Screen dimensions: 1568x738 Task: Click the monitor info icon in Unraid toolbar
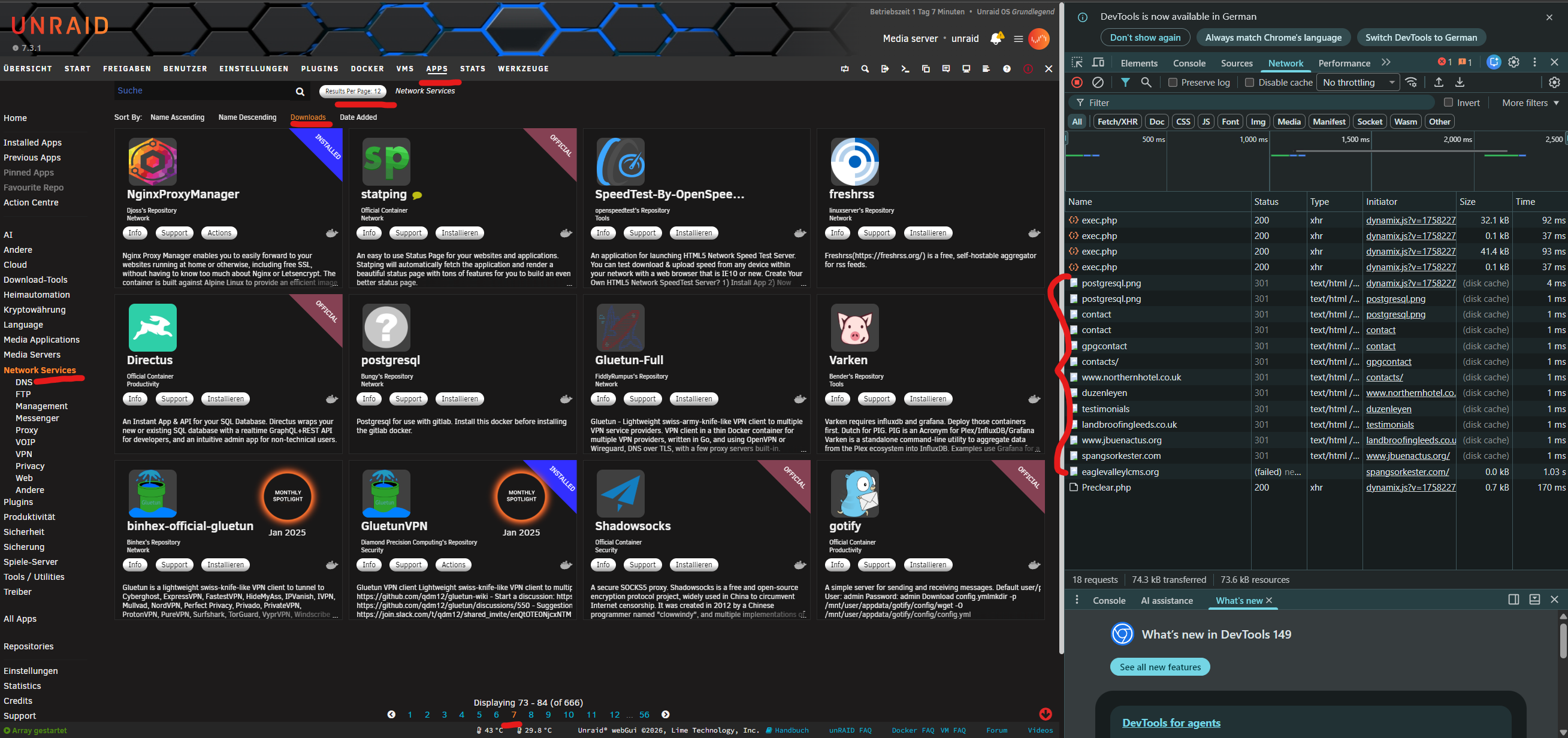[x=966, y=69]
